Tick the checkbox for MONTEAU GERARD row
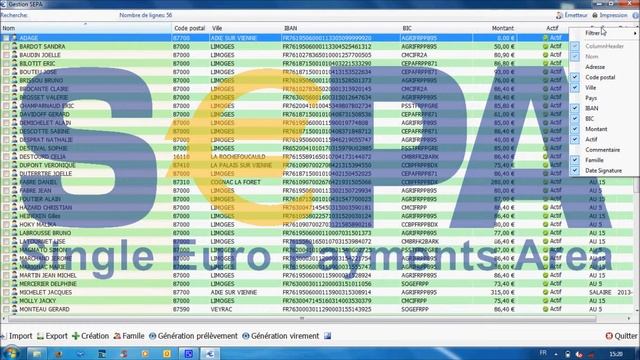640x360 pixels. tap(6, 309)
